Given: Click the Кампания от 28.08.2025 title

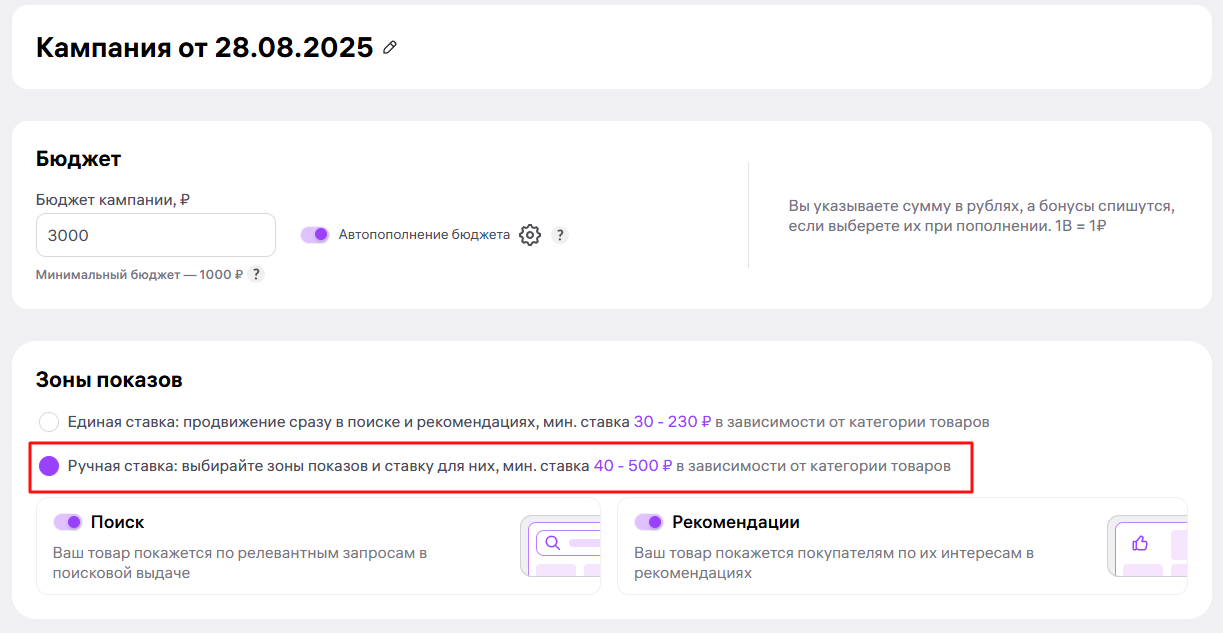Looking at the screenshot, I should coord(204,47).
